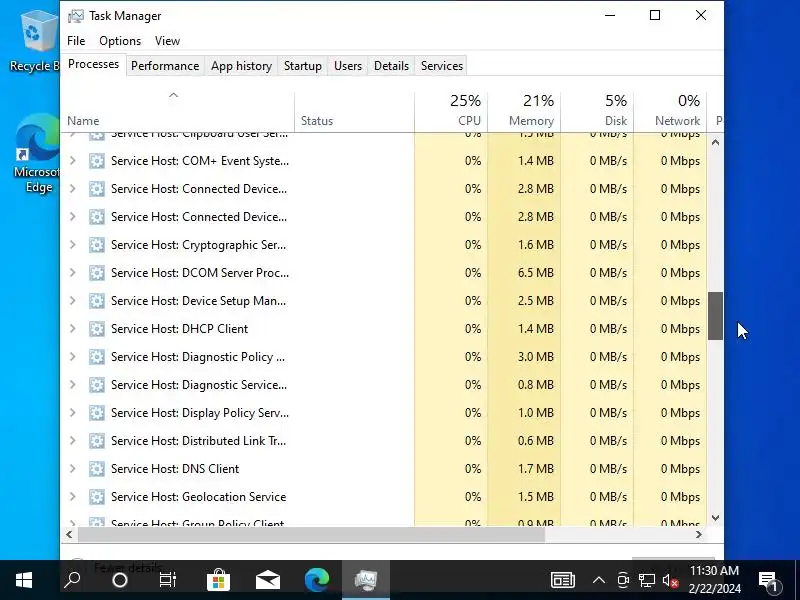
Task: Sort processes by CPU column
Action: click(451, 112)
